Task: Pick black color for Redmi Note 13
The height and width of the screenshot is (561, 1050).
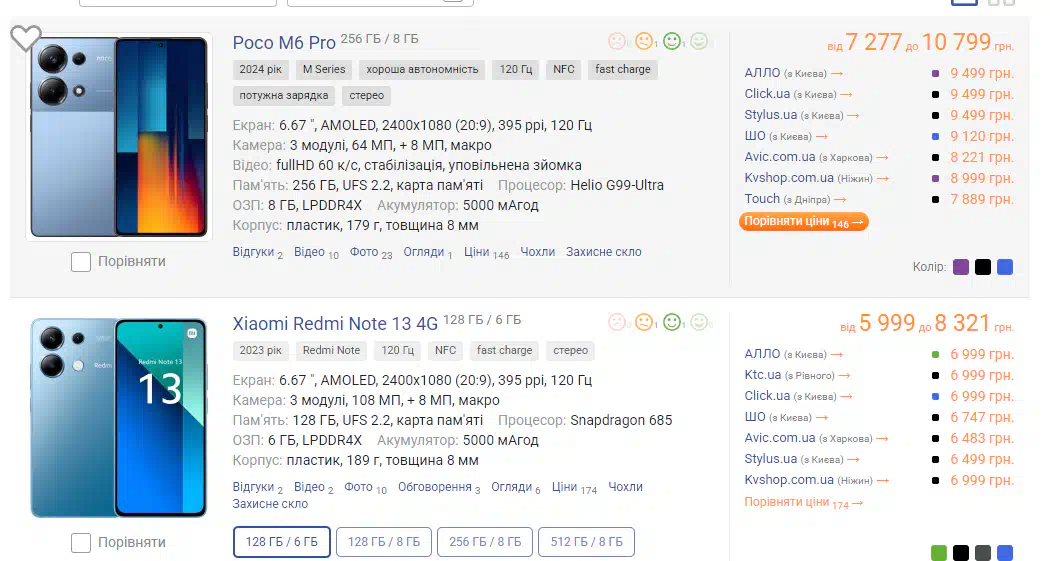Action: coord(961,553)
